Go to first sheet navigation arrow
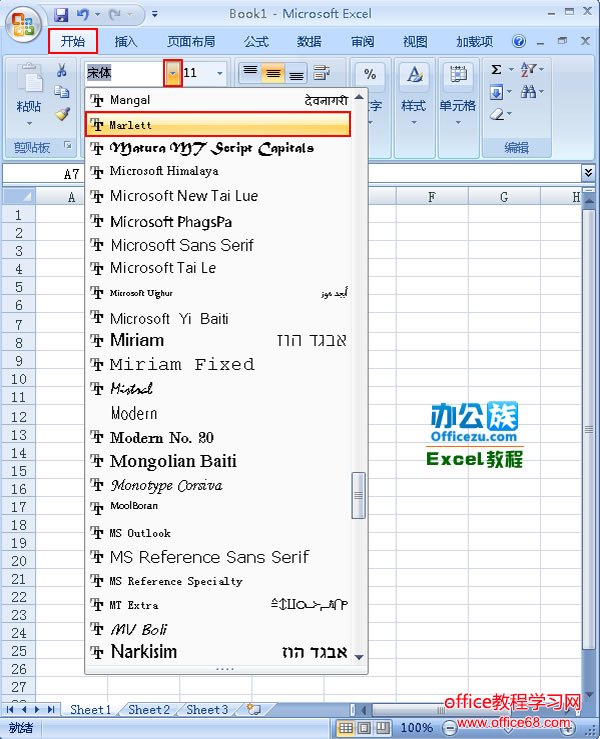This screenshot has width=600, height=739. click(10, 709)
